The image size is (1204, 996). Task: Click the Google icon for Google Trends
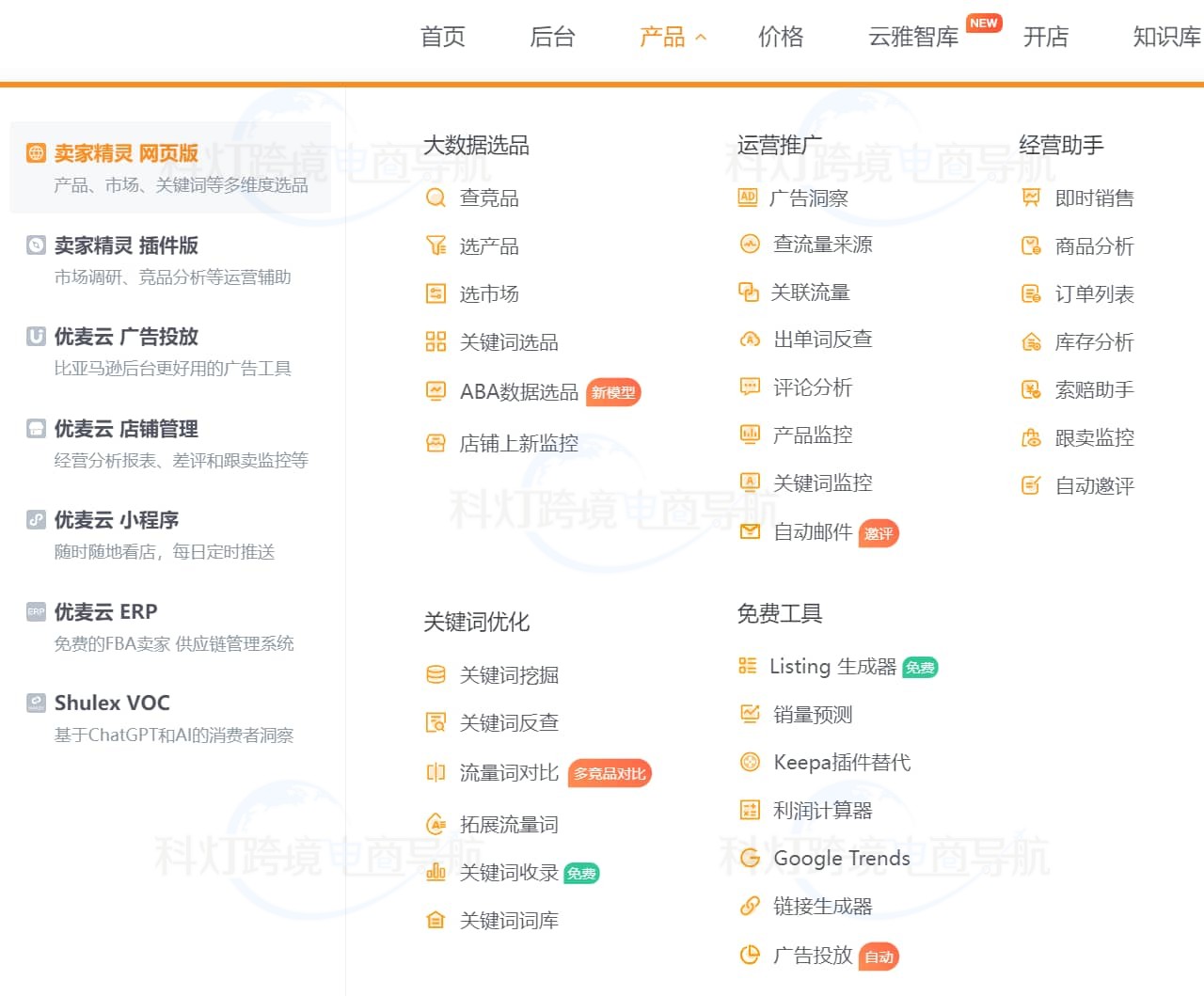click(x=750, y=858)
